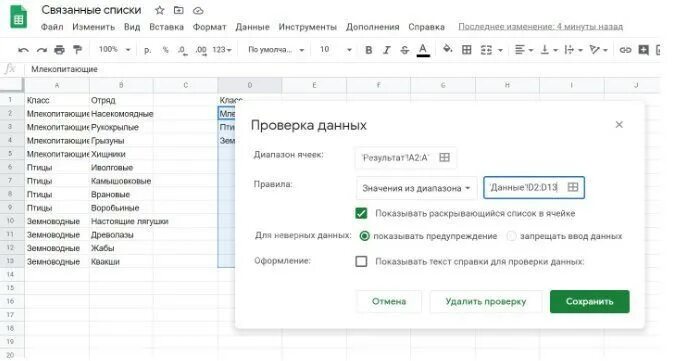
Task: Open the font size 10 dropdown
Action: [335, 50]
